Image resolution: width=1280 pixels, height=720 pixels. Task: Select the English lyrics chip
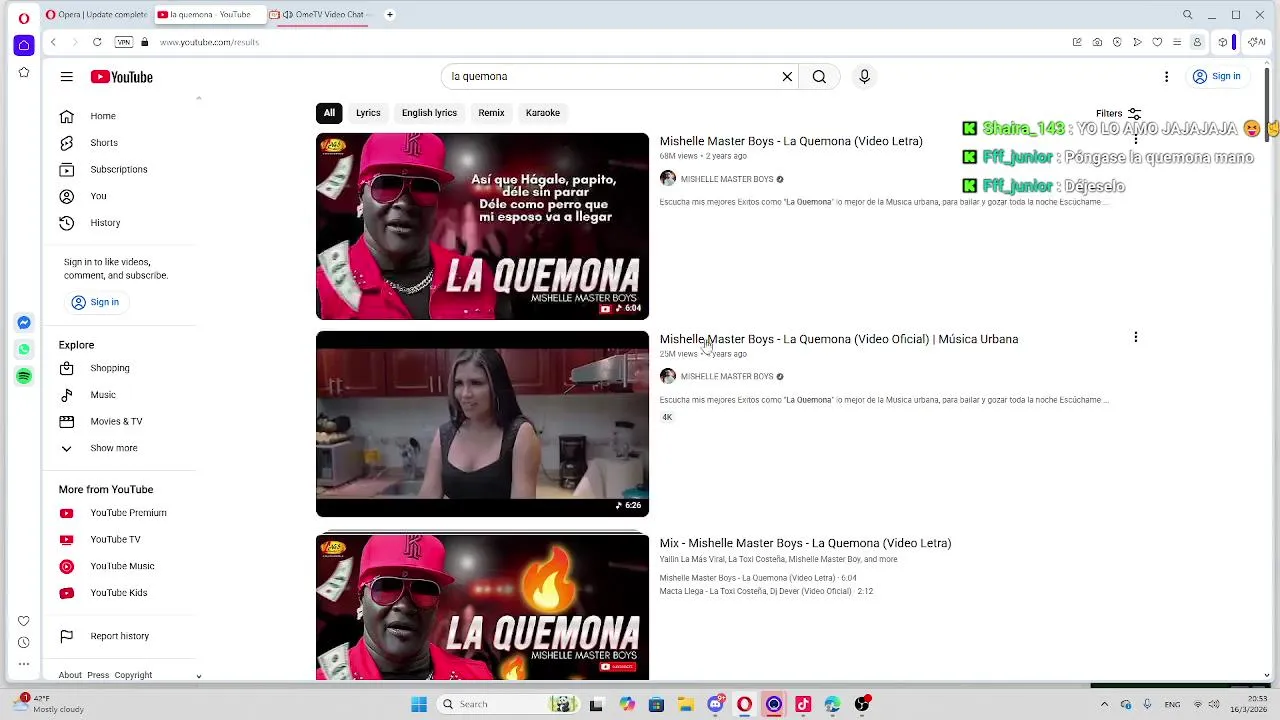point(429,113)
